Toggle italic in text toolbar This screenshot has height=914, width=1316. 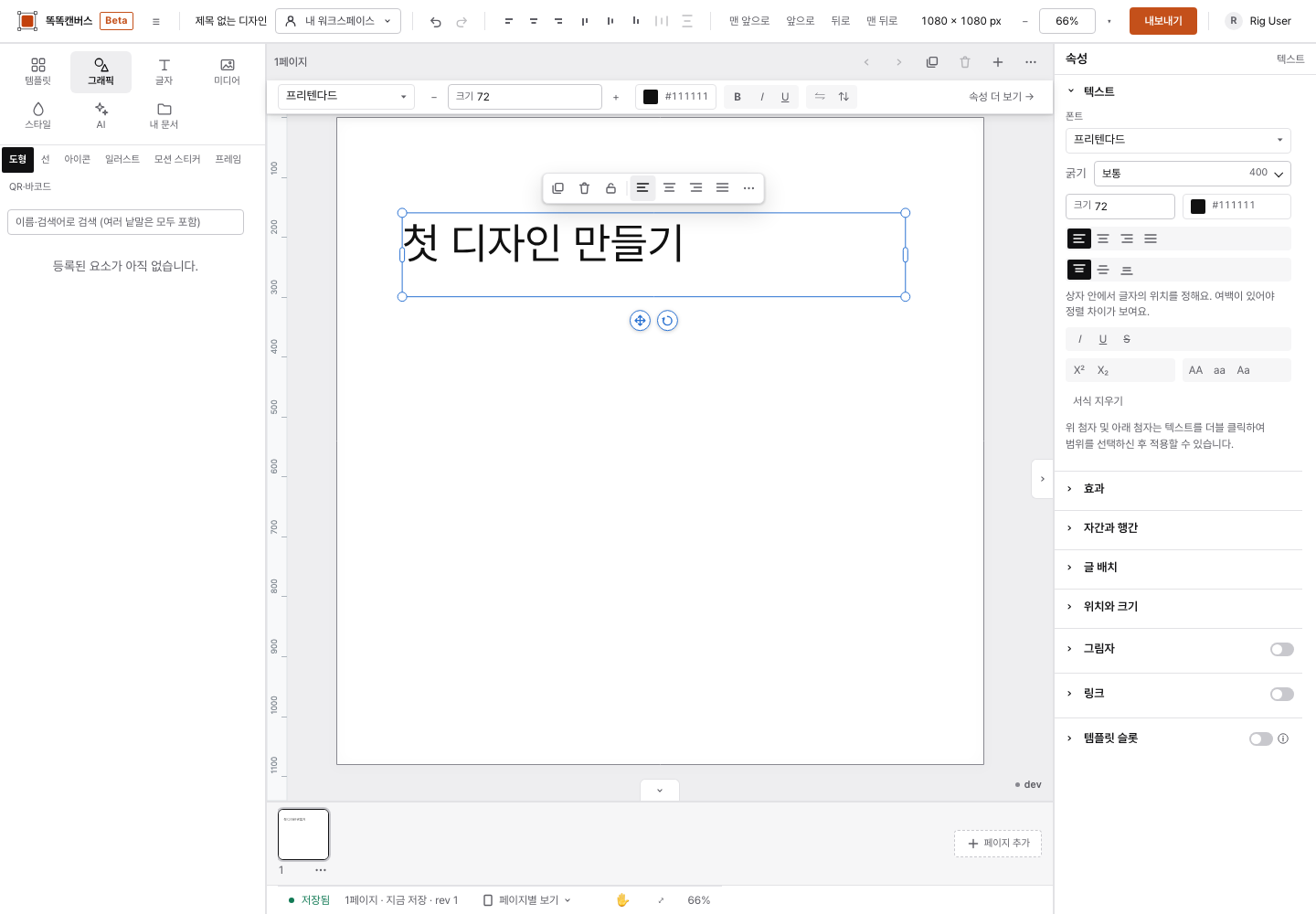pyautogui.click(x=761, y=97)
